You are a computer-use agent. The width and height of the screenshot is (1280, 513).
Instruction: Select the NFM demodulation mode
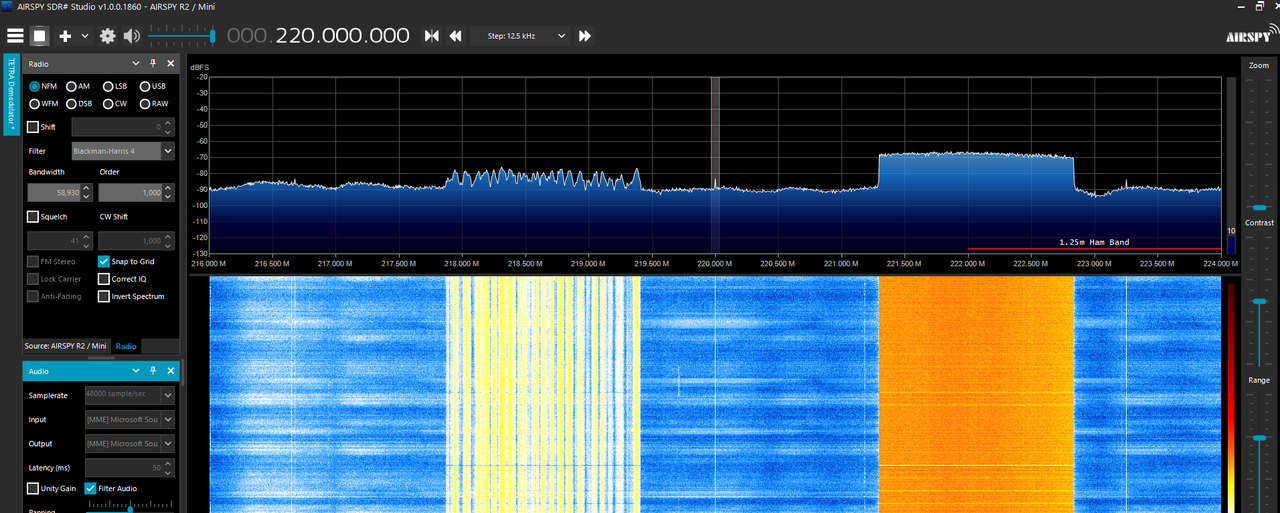[43, 86]
